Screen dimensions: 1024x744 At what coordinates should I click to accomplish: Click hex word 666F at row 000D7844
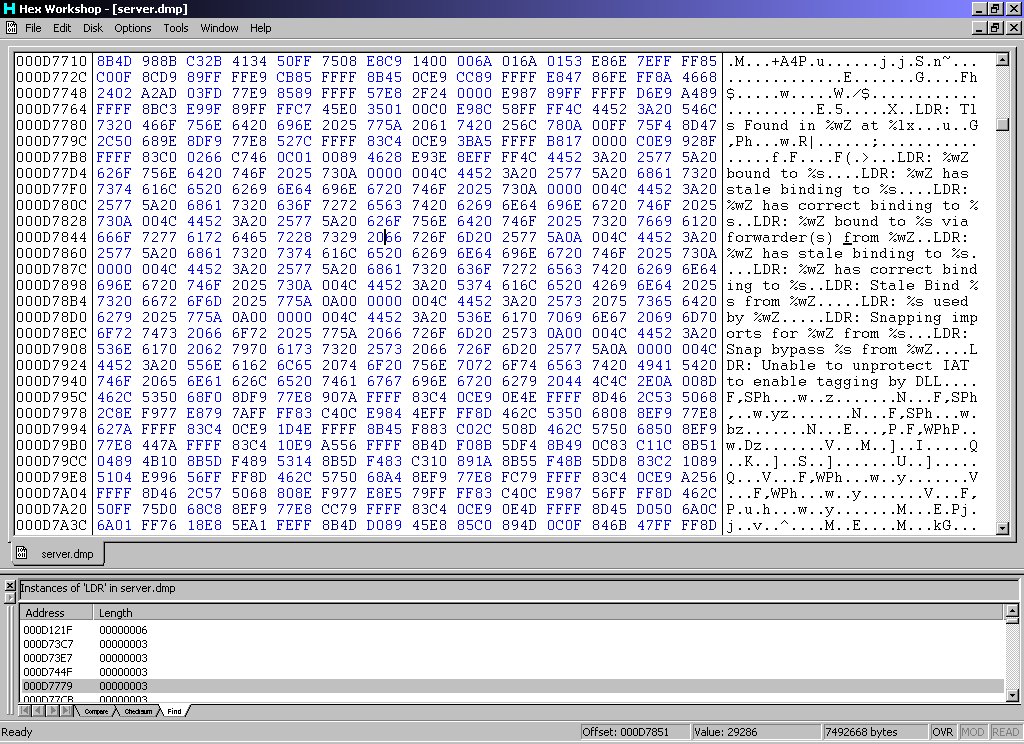point(114,237)
